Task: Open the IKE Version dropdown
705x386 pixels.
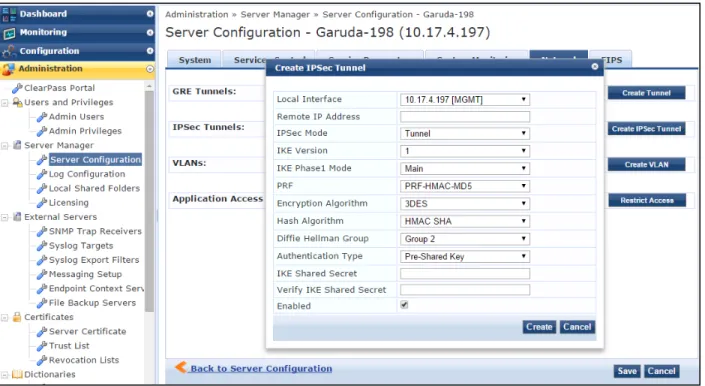Action: point(465,151)
